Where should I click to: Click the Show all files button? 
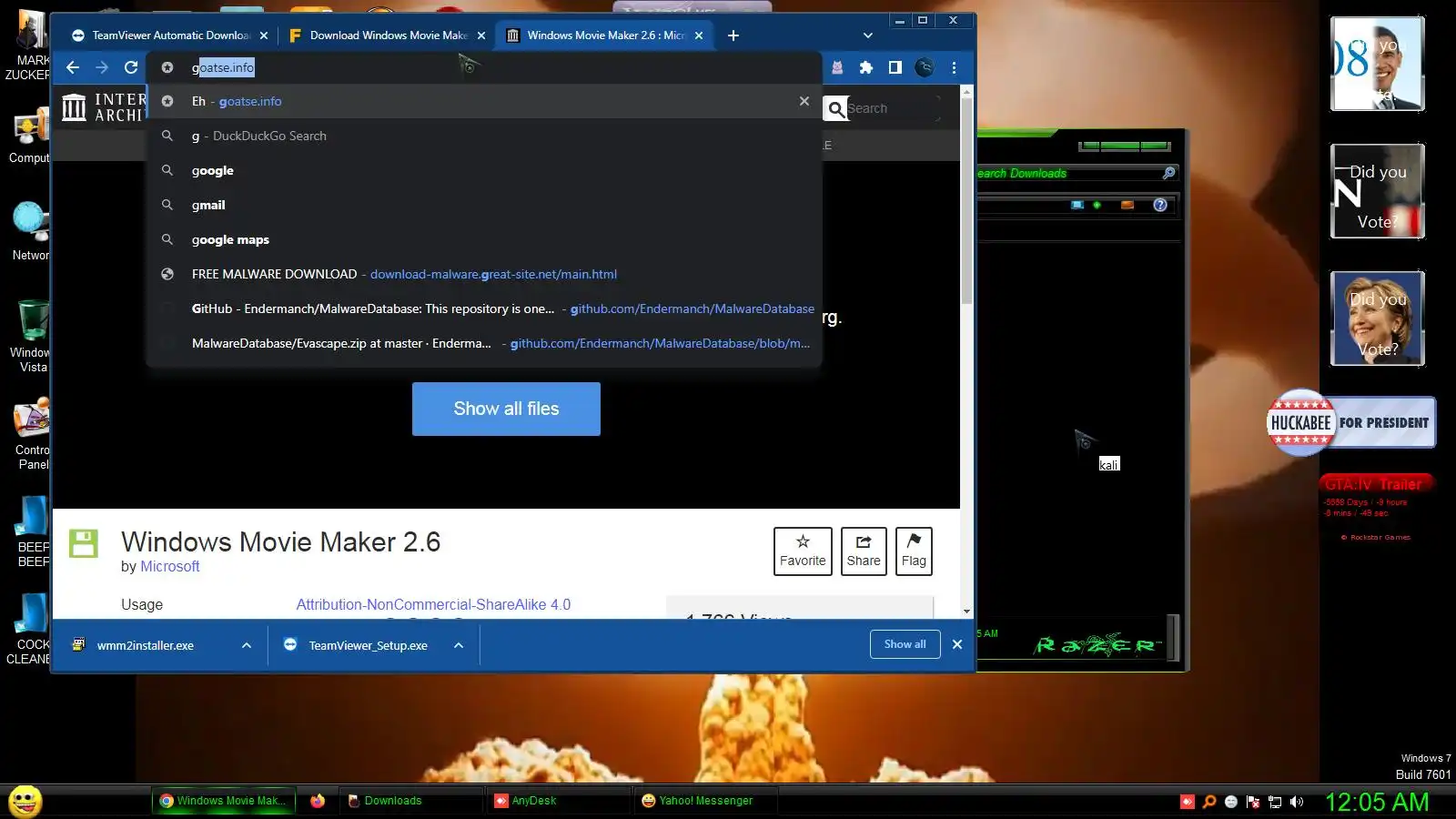click(x=506, y=409)
